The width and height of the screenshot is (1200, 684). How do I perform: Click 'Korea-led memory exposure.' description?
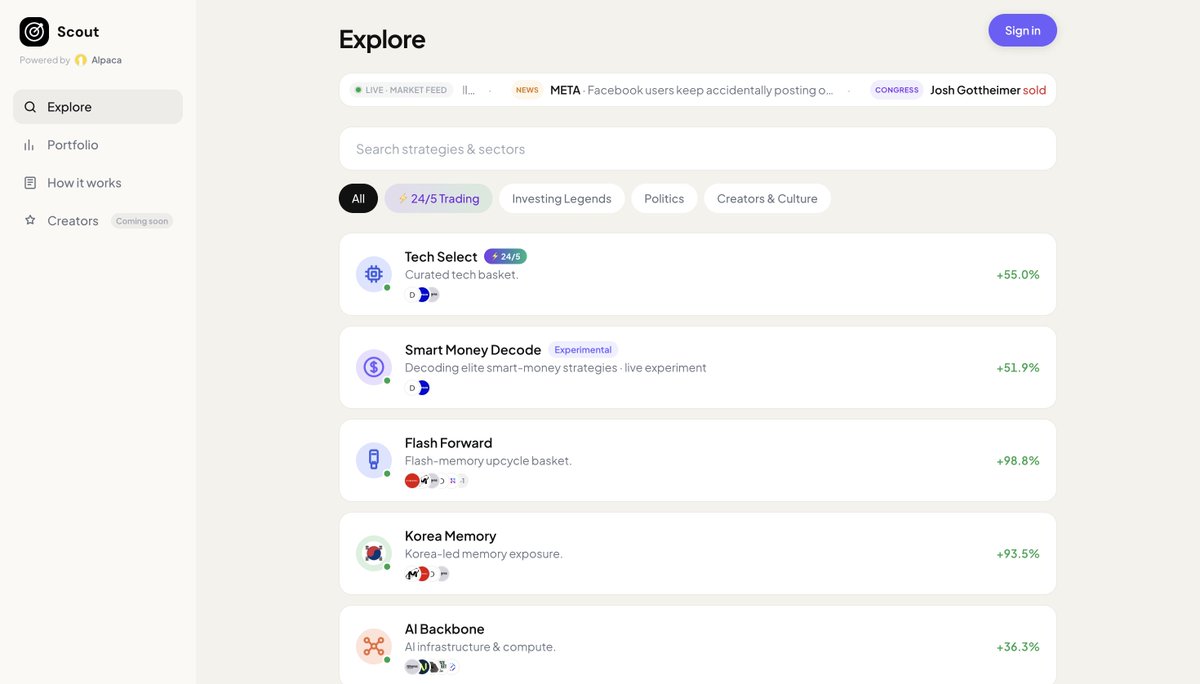click(x=484, y=554)
